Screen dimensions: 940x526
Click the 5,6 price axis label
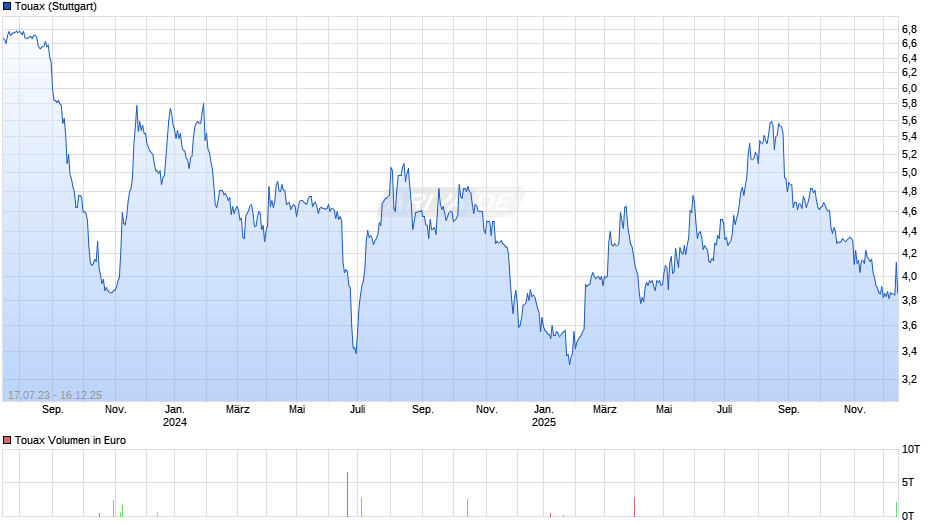pyautogui.click(x=909, y=121)
